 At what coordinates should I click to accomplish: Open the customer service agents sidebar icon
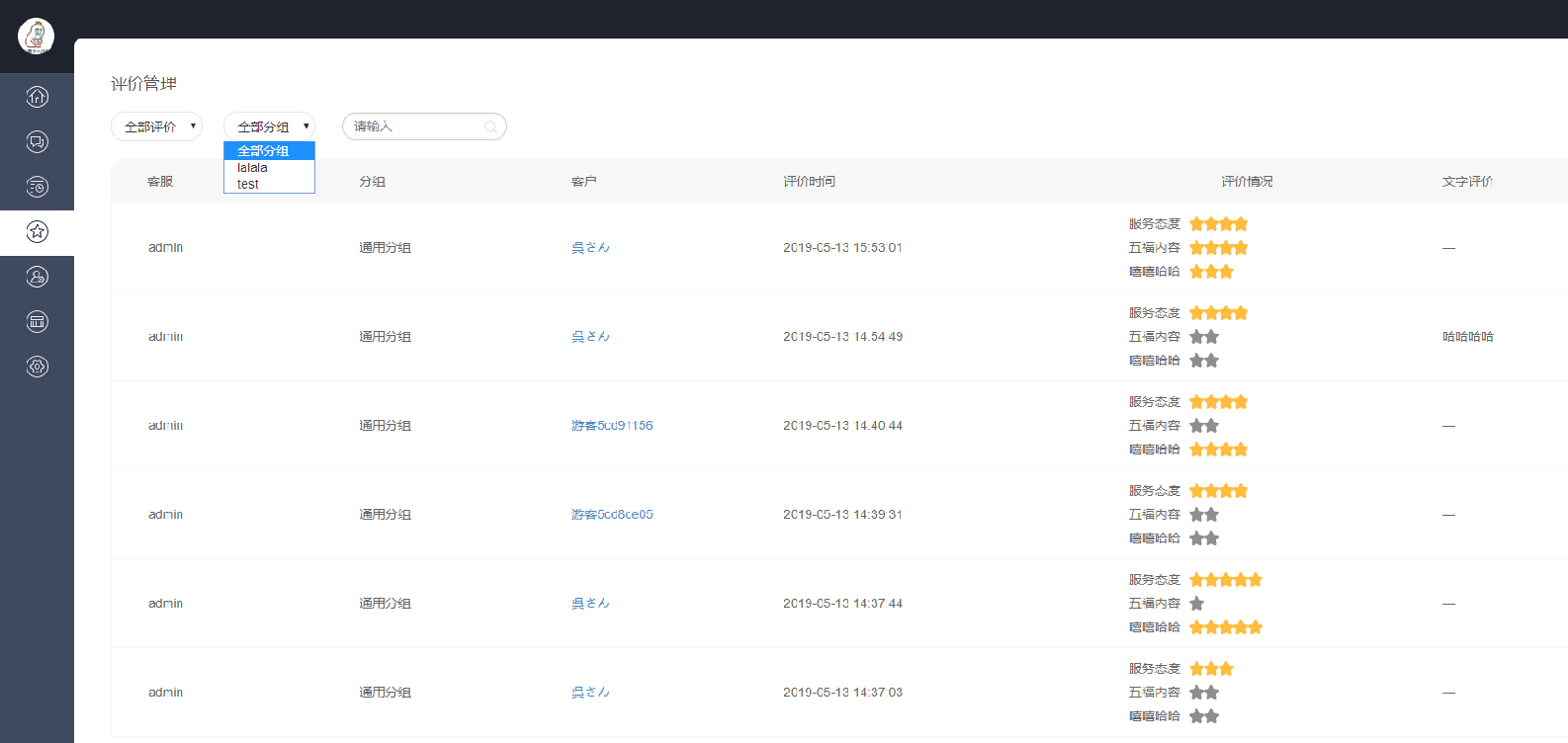tap(37, 277)
